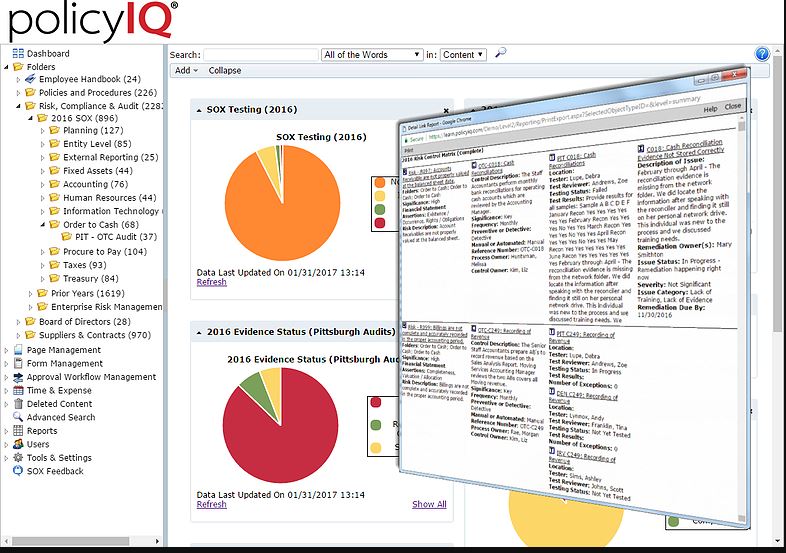Open the Content search scope dropdown
786x553 pixels.
tap(463, 55)
